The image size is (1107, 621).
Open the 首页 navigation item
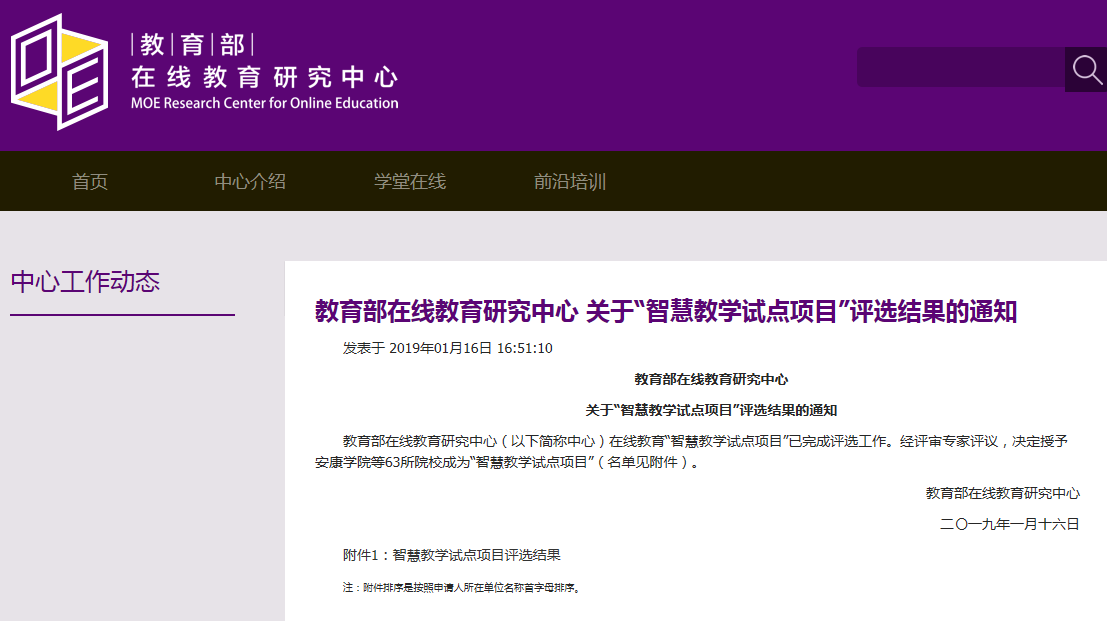[90, 182]
